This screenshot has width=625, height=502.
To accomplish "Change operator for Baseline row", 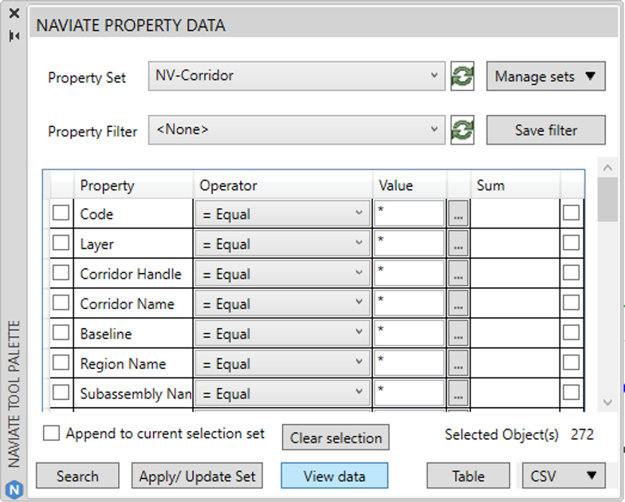I will (283, 333).
